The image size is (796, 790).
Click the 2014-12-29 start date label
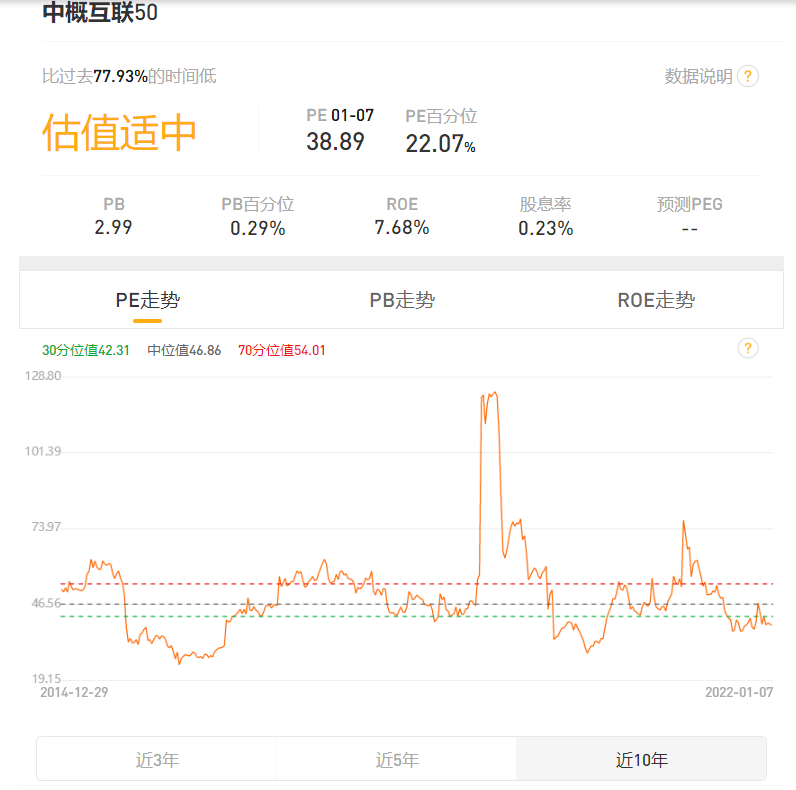74,693
